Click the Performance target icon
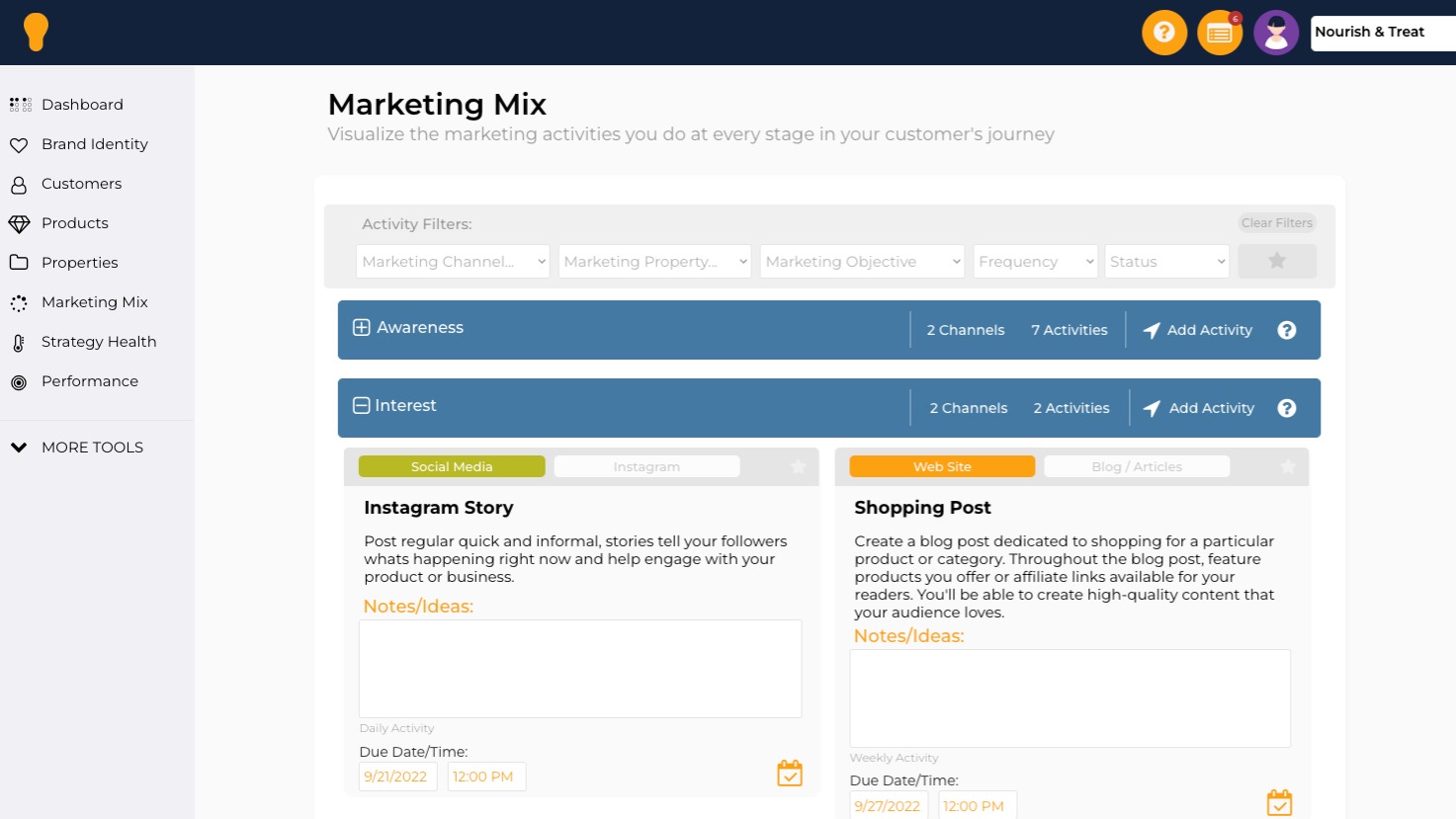Viewport: 1456px width, 819px height. click(x=19, y=382)
